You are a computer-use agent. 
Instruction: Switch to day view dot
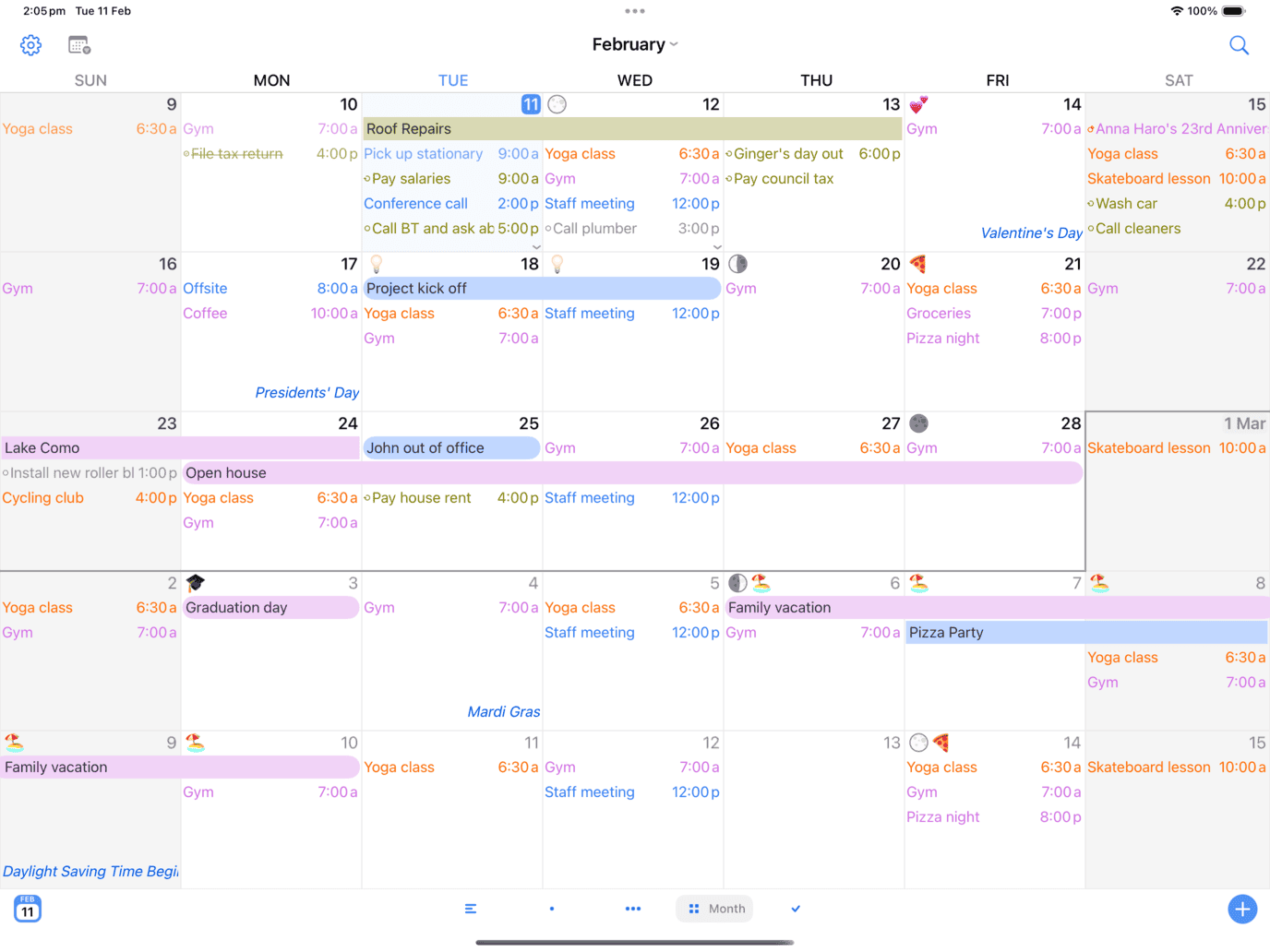click(552, 909)
